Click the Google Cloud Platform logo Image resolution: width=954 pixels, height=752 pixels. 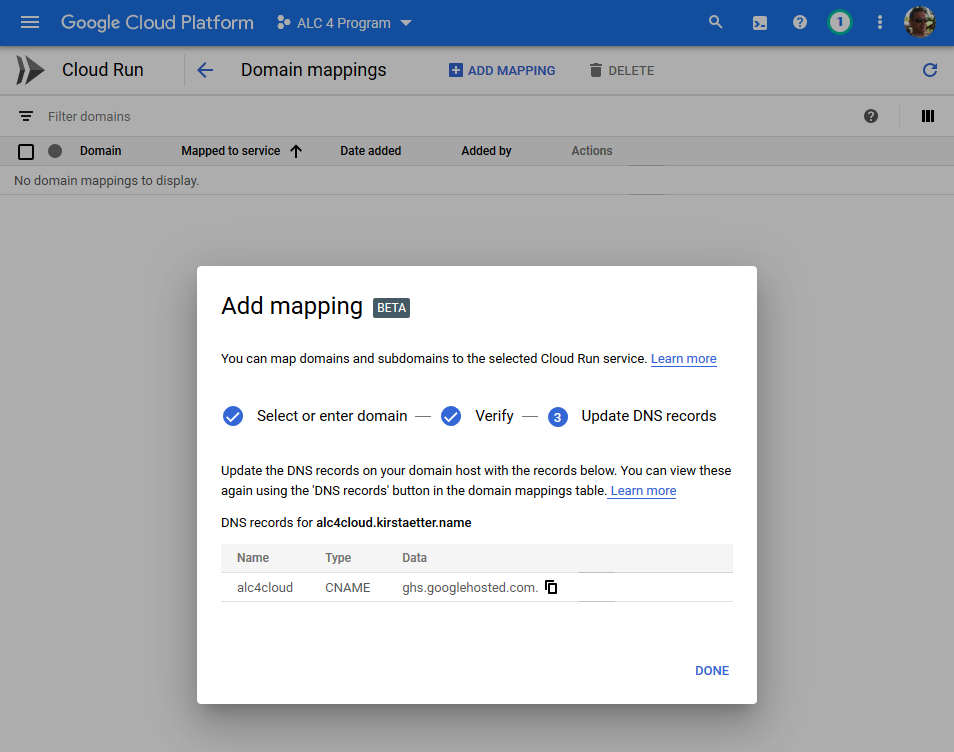pyautogui.click(x=157, y=23)
